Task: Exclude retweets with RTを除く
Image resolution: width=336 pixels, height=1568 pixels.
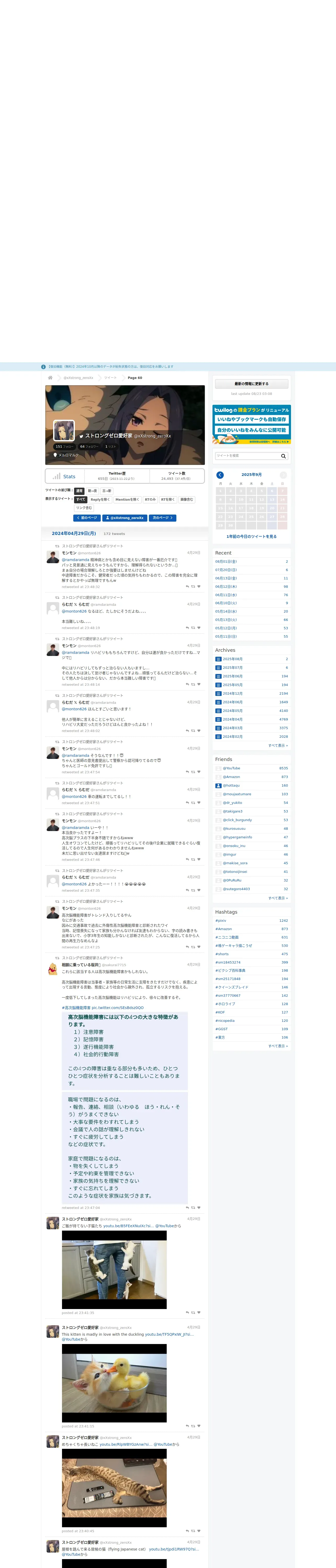Action: [168, 499]
